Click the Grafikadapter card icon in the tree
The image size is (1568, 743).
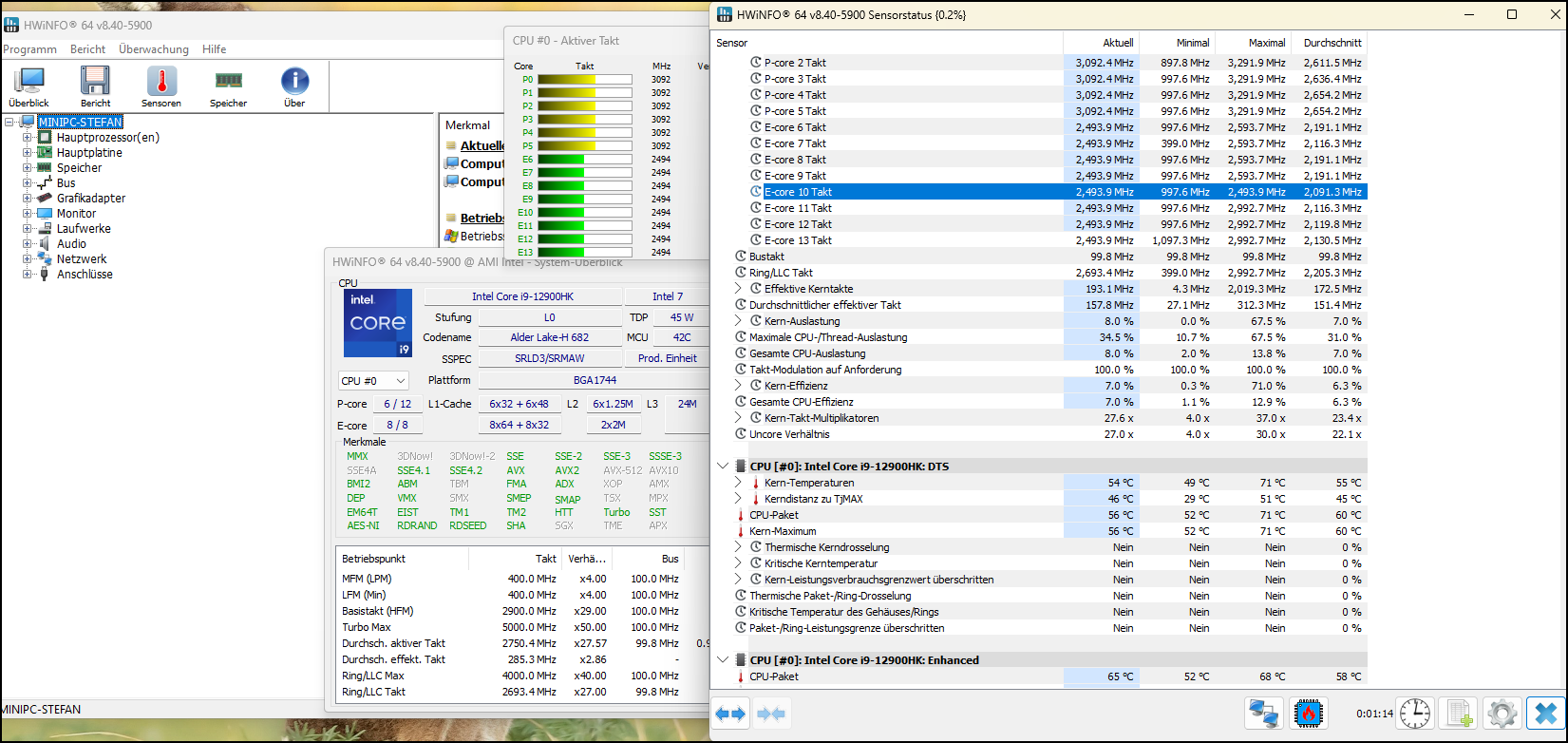[x=45, y=199]
